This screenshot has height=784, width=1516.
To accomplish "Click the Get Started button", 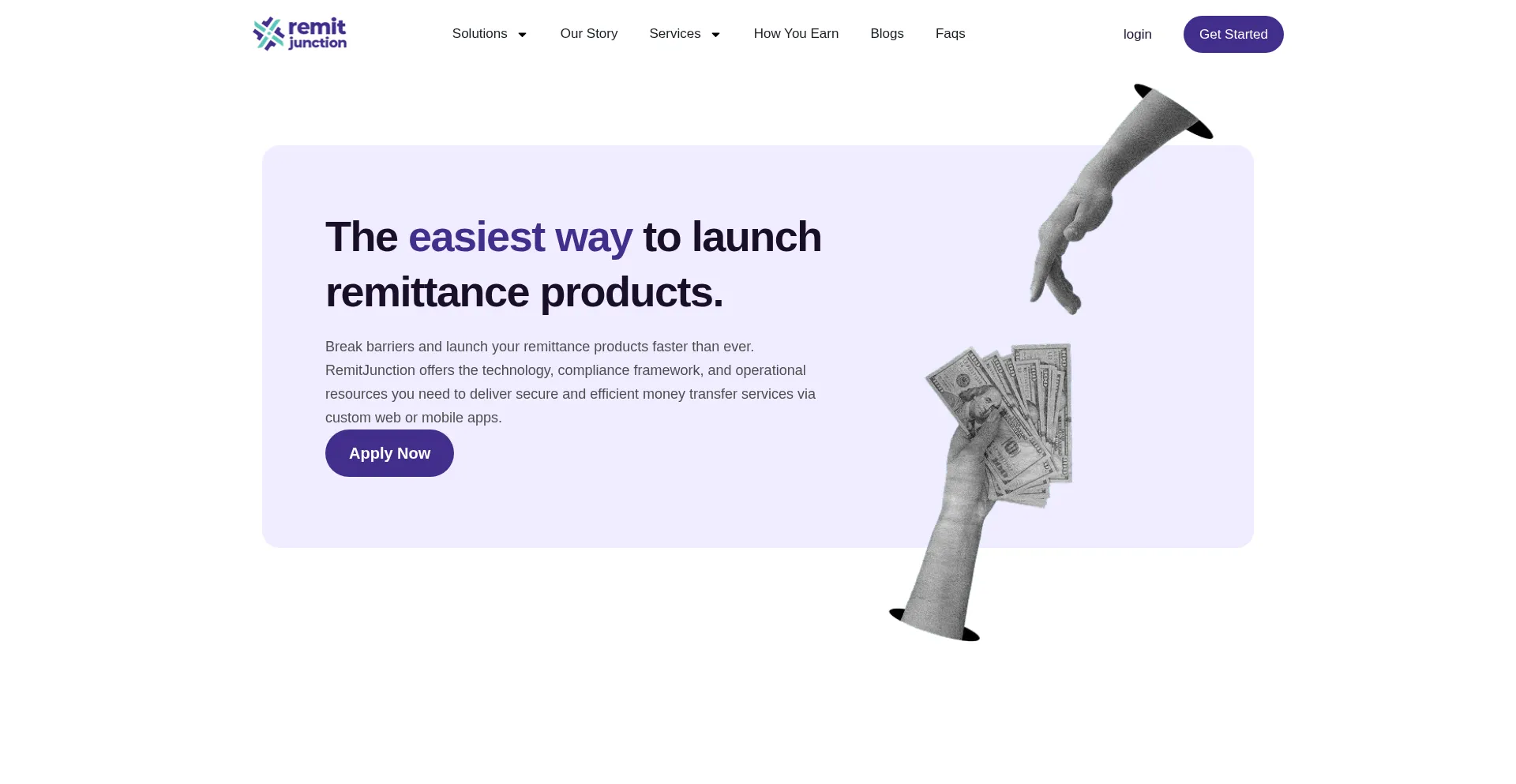I will (x=1233, y=35).
